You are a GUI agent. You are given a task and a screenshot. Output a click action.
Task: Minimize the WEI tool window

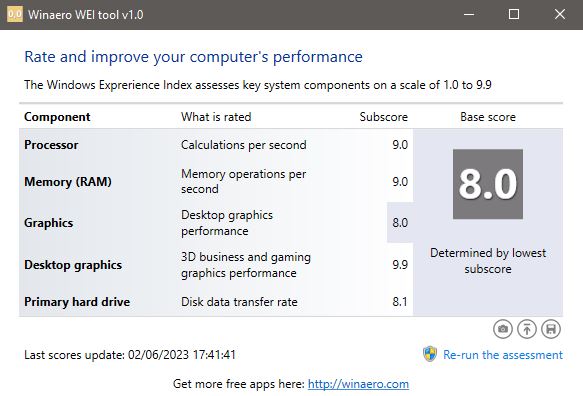(x=469, y=15)
